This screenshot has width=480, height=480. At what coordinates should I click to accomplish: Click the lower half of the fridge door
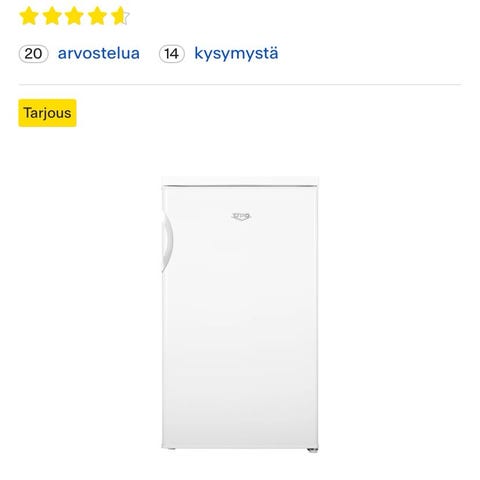click(x=240, y=382)
